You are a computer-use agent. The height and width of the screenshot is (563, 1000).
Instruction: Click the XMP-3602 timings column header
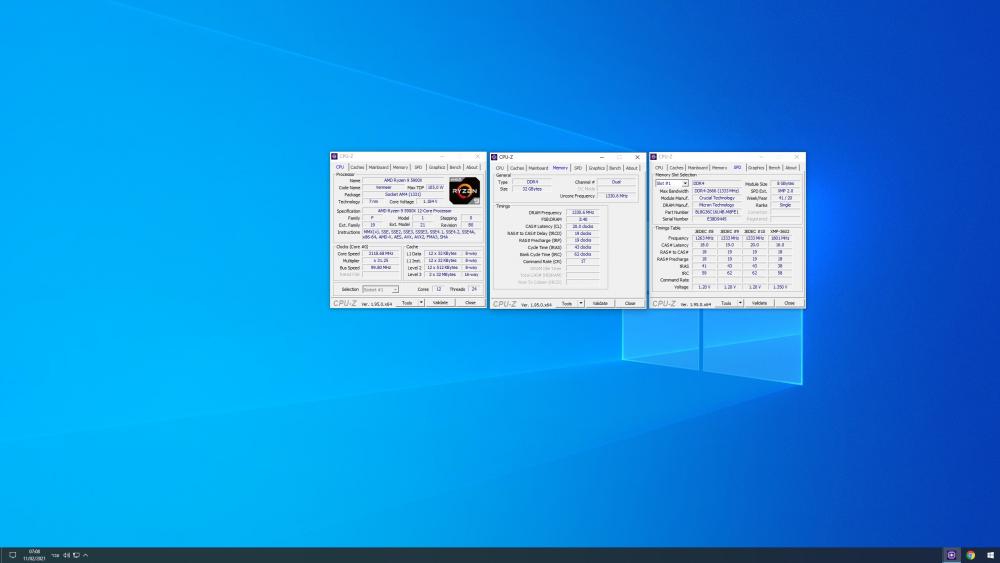click(x=780, y=232)
